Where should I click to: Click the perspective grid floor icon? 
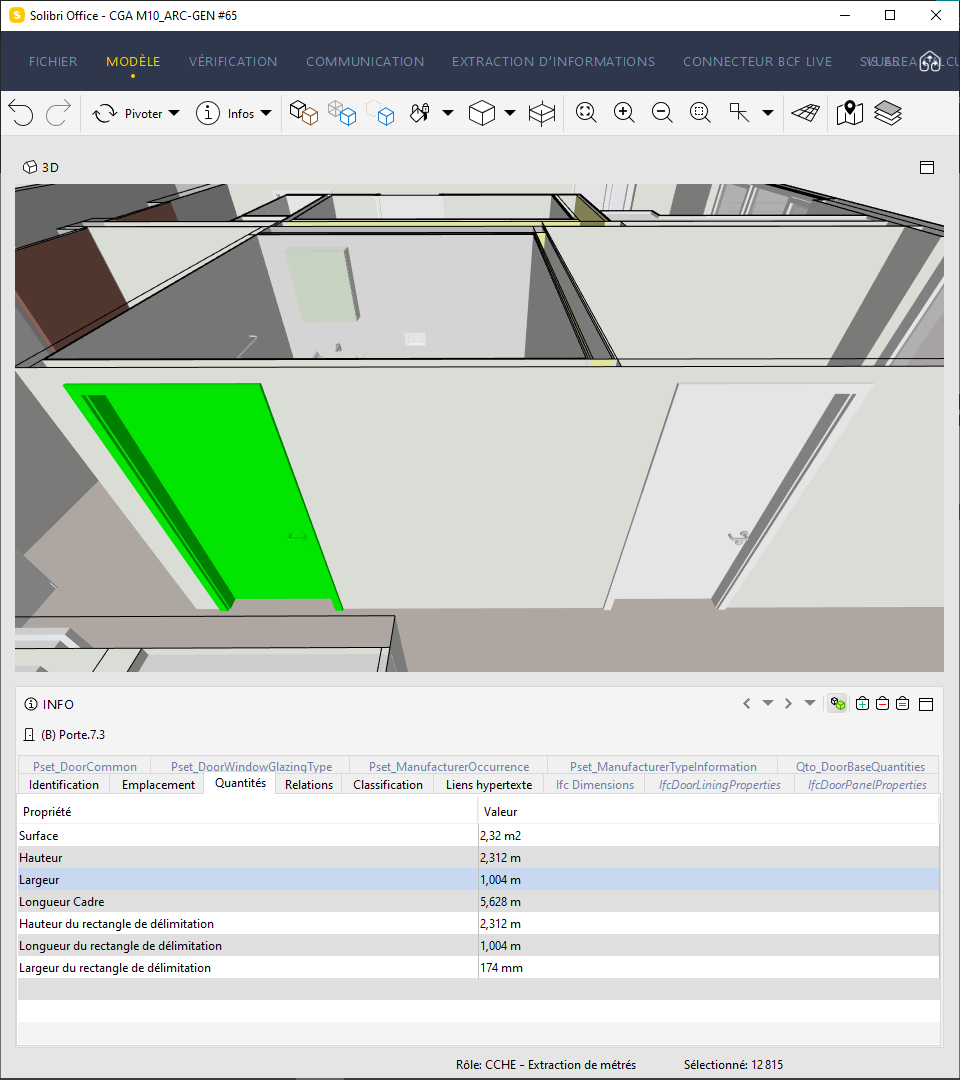(805, 112)
